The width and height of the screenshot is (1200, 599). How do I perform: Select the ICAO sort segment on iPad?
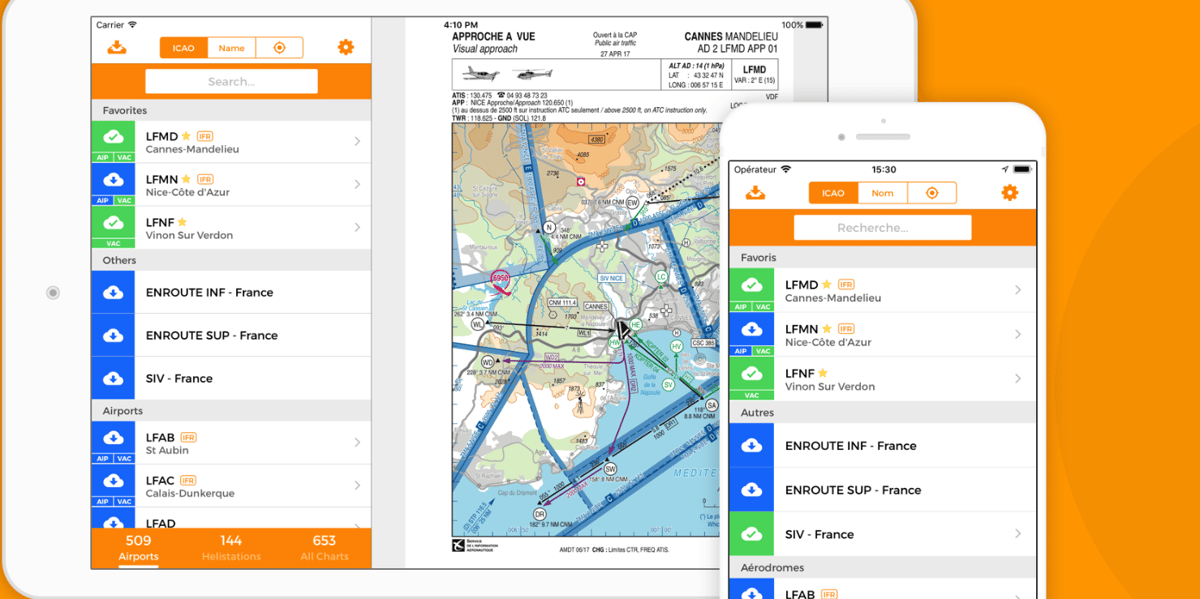[184, 48]
